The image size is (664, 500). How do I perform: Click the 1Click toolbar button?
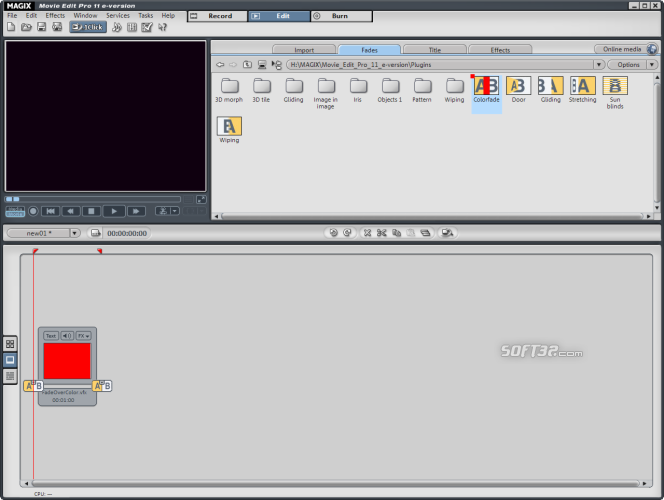coord(88,27)
